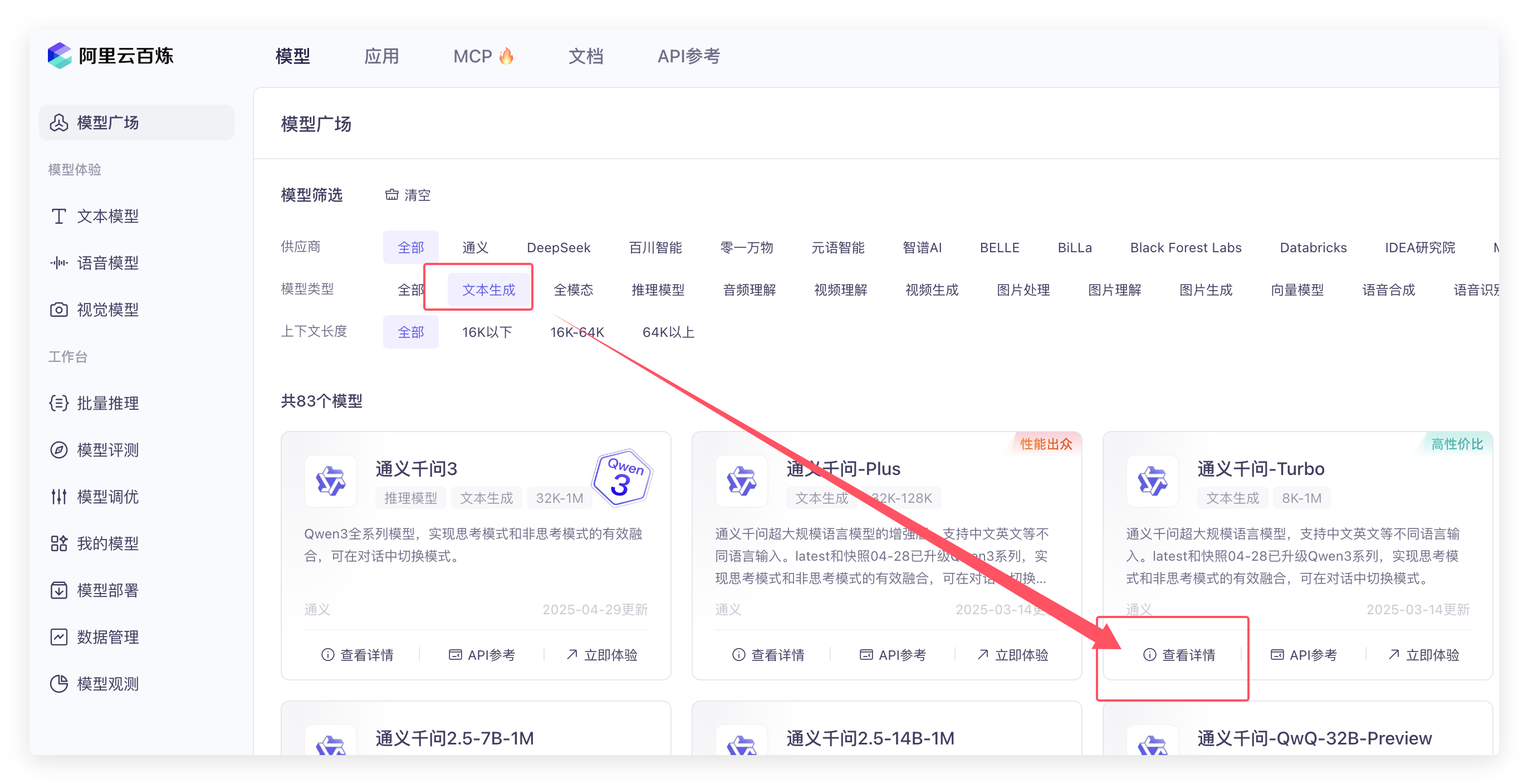Select 全部 in the 上下文长度 filter
The height and width of the screenshot is (784, 1528).
[410, 331]
